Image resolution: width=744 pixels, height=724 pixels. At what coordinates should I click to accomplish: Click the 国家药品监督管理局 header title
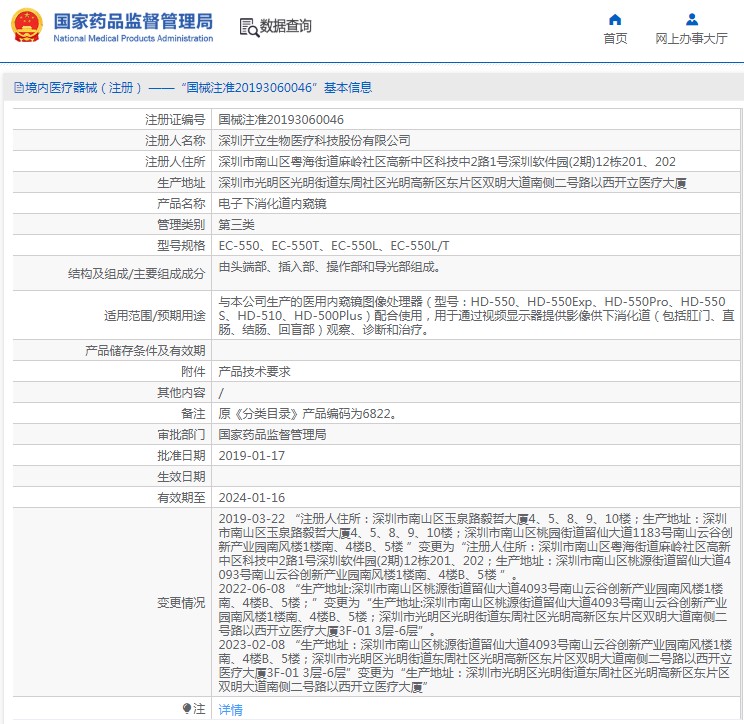pos(133,21)
